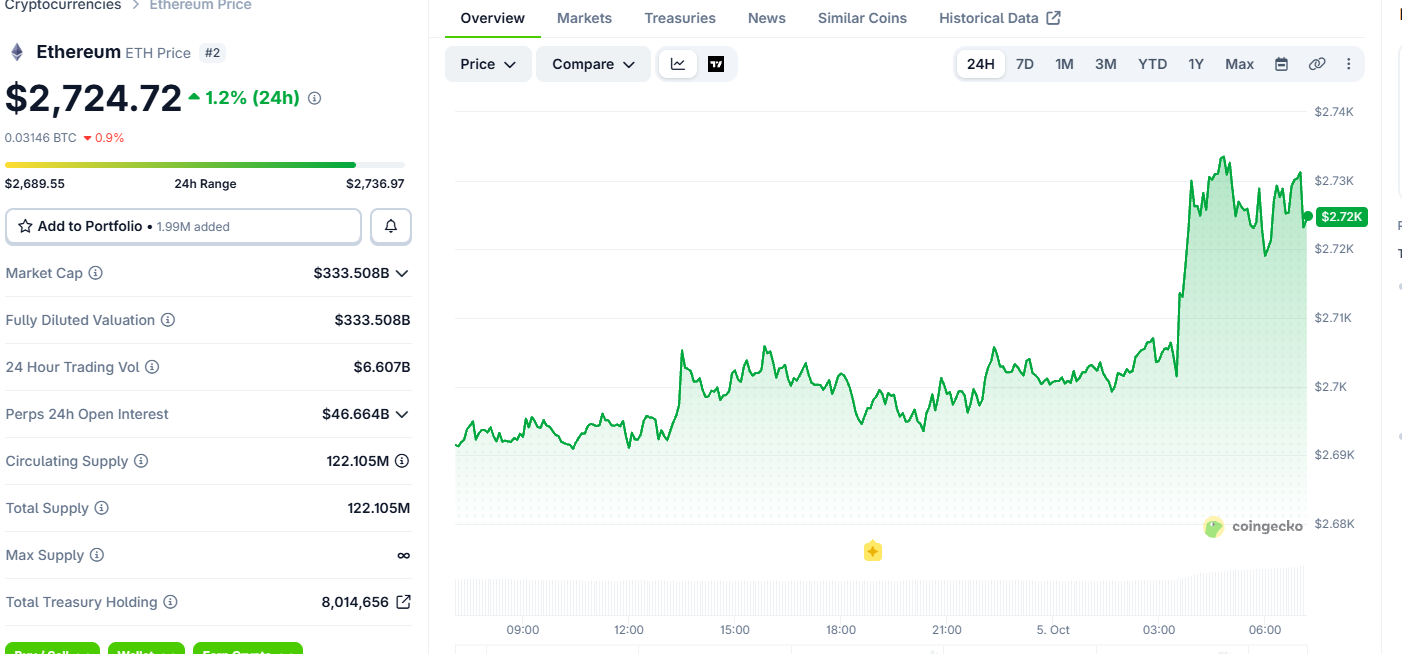1402x654 pixels.
Task: Click the 122.105M total supply value
Action: 379,508
